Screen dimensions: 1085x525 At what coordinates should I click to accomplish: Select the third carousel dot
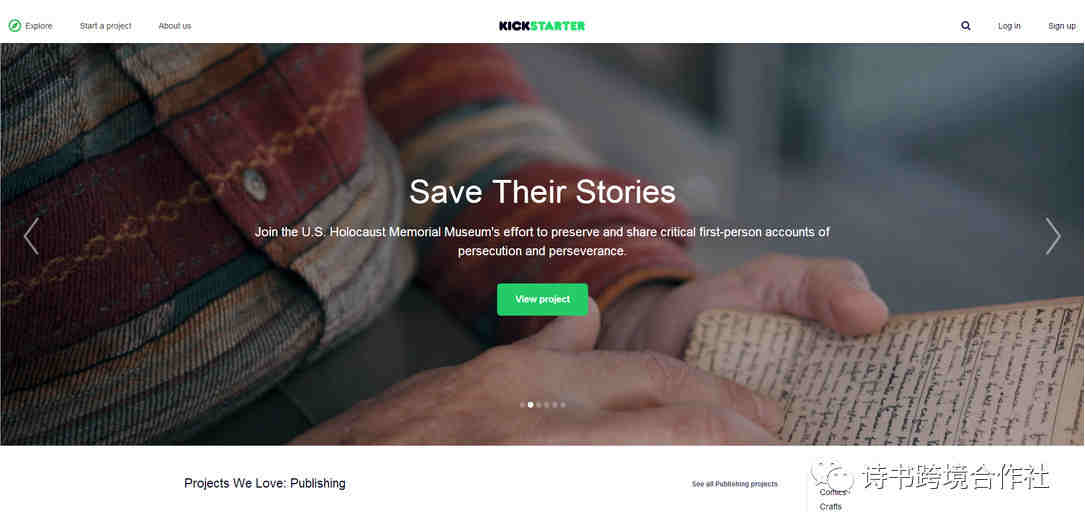coord(538,405)
